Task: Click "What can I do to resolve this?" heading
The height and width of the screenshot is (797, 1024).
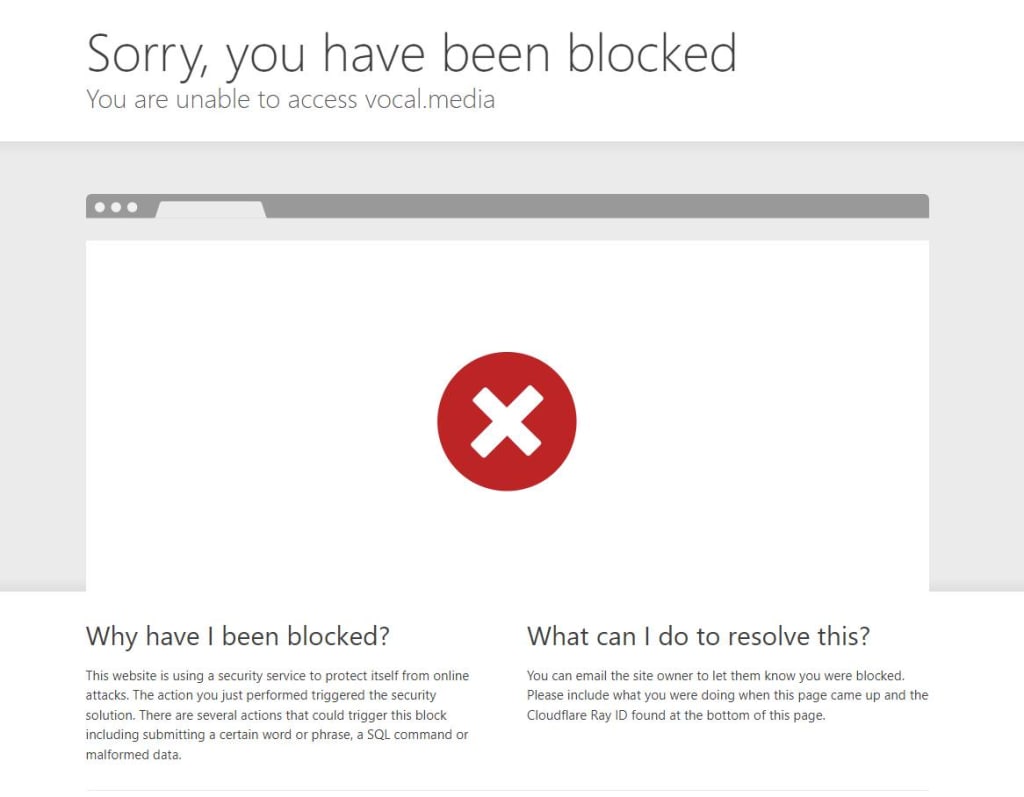Action: 699,636
